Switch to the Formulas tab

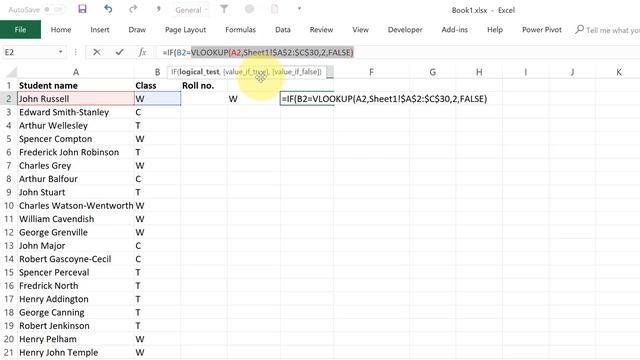[240, 29]
